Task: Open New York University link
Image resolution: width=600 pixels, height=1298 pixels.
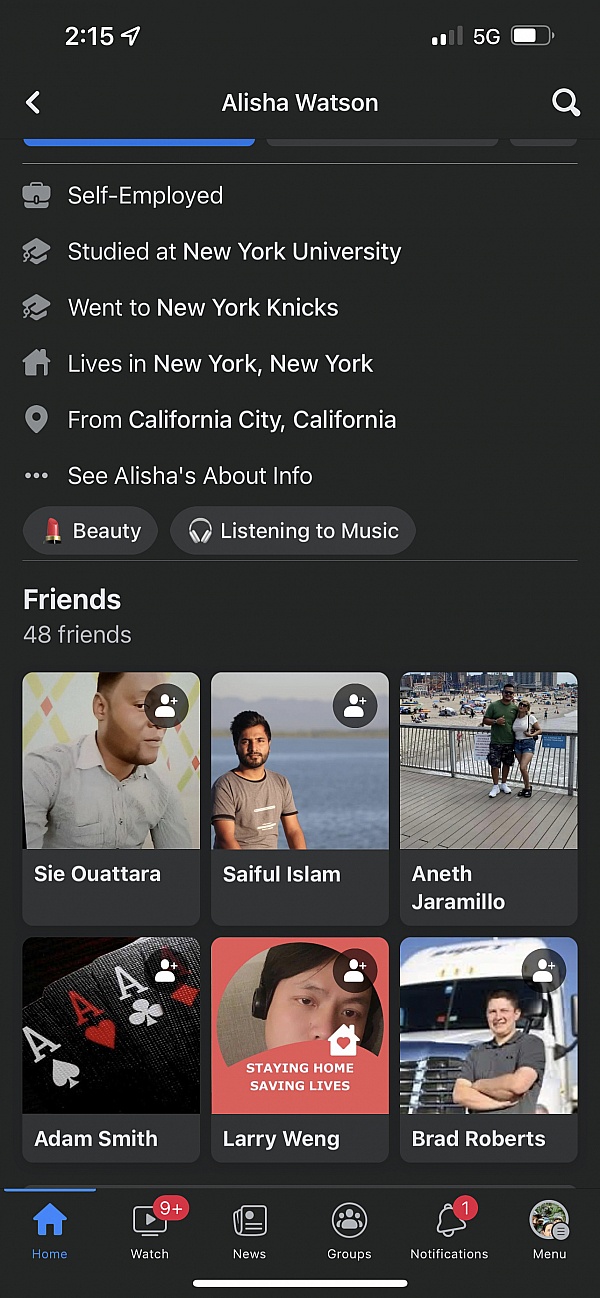Action: (x=291, y=252)
